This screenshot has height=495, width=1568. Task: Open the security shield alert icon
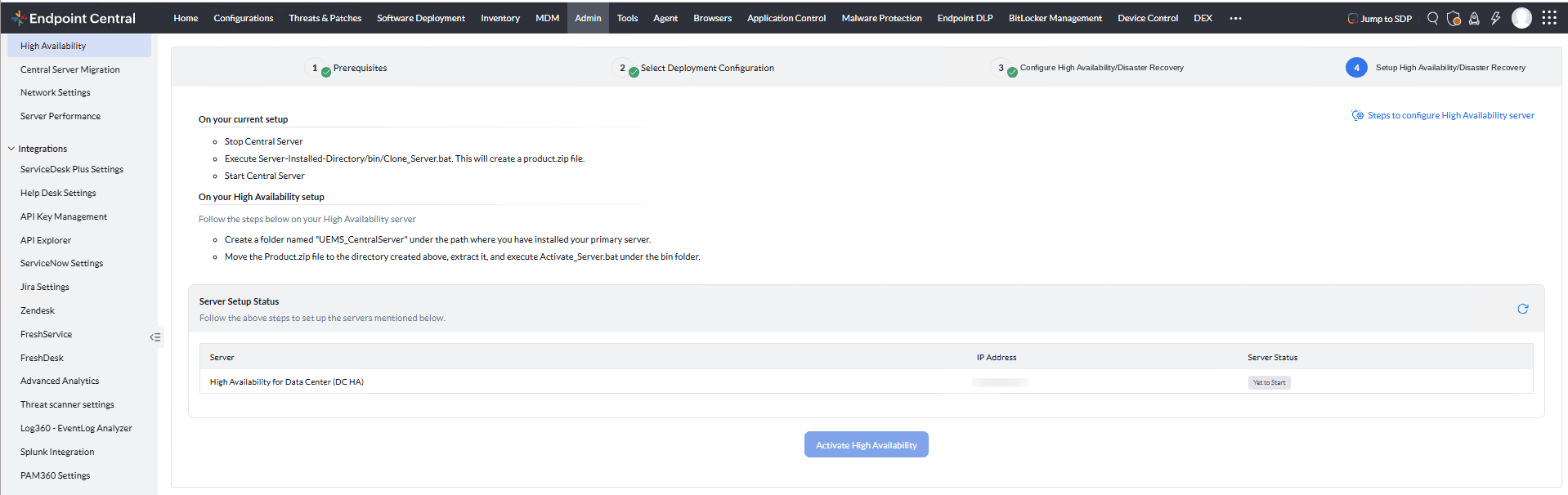pos(1454,18)
